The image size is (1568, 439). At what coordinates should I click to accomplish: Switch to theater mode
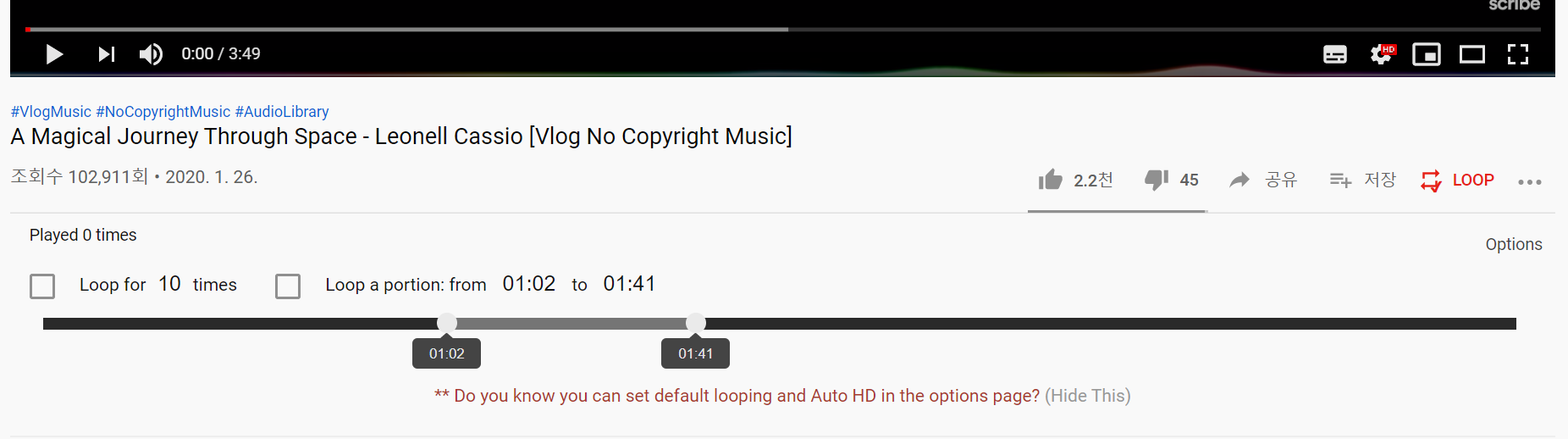tap(1472, 54)
